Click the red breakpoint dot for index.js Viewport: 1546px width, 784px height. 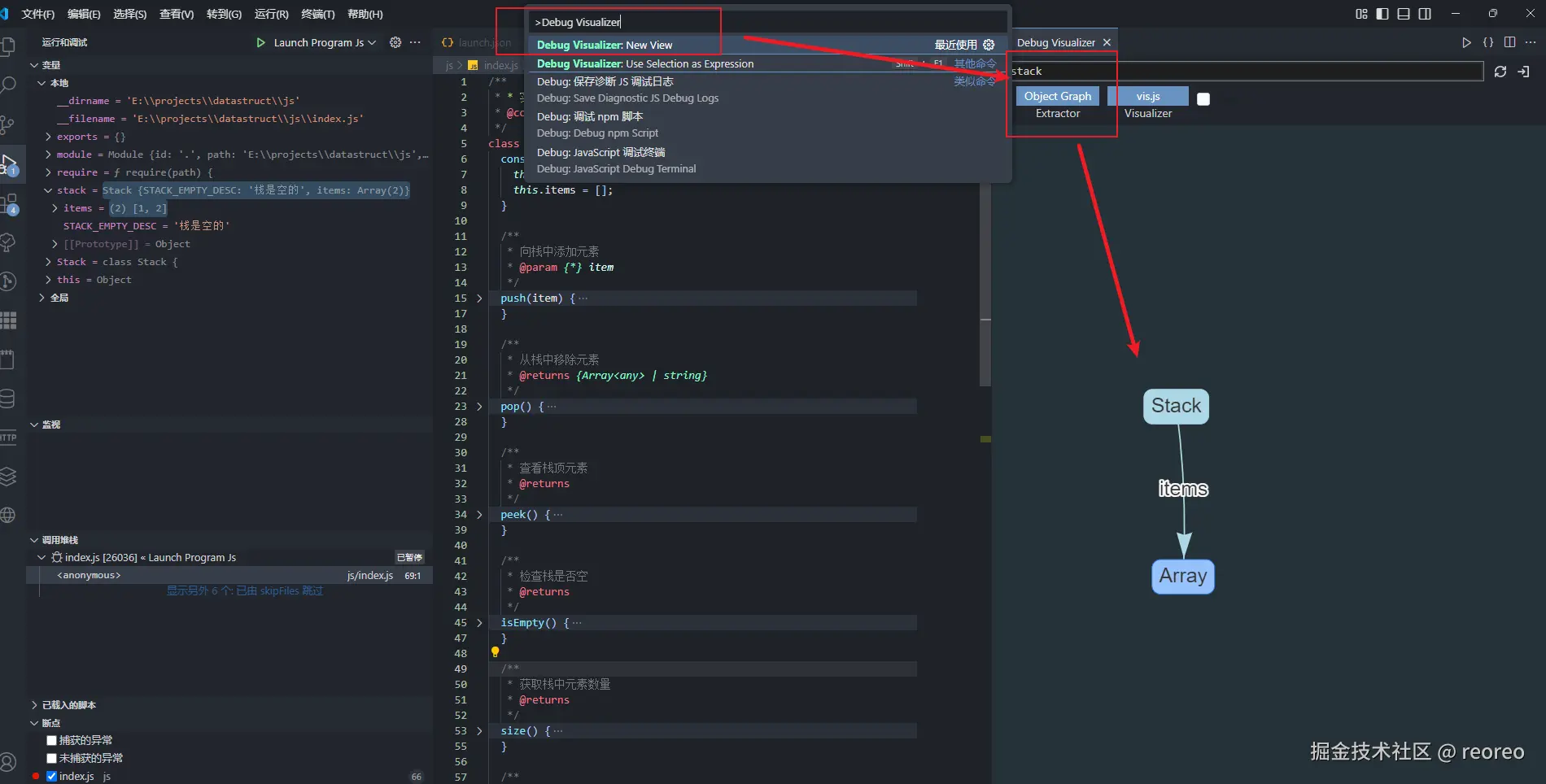click(x=36, y=776)
